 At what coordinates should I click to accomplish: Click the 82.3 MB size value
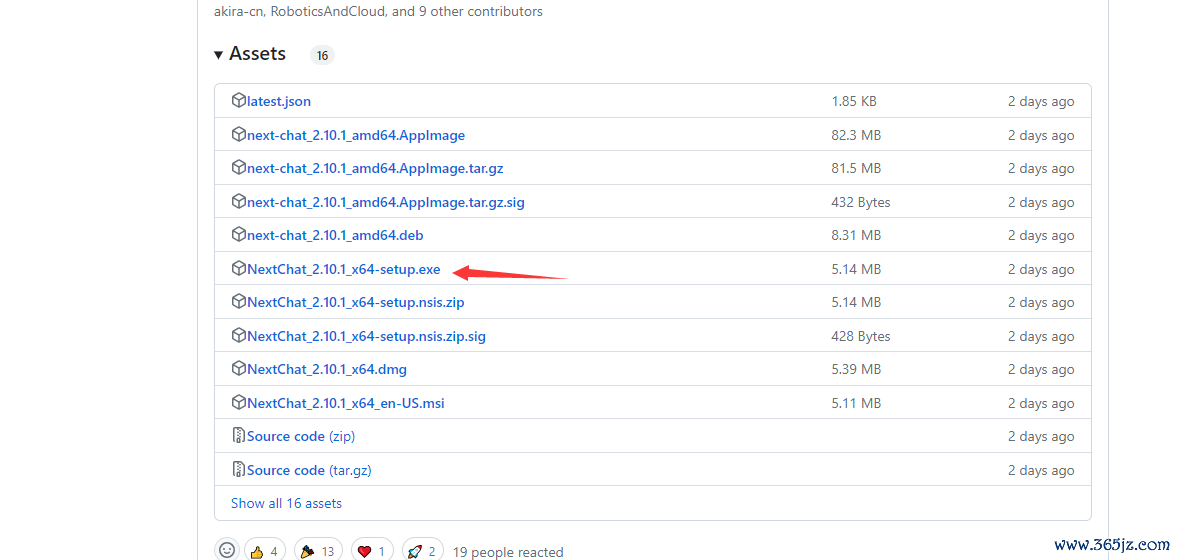(856, 135)
